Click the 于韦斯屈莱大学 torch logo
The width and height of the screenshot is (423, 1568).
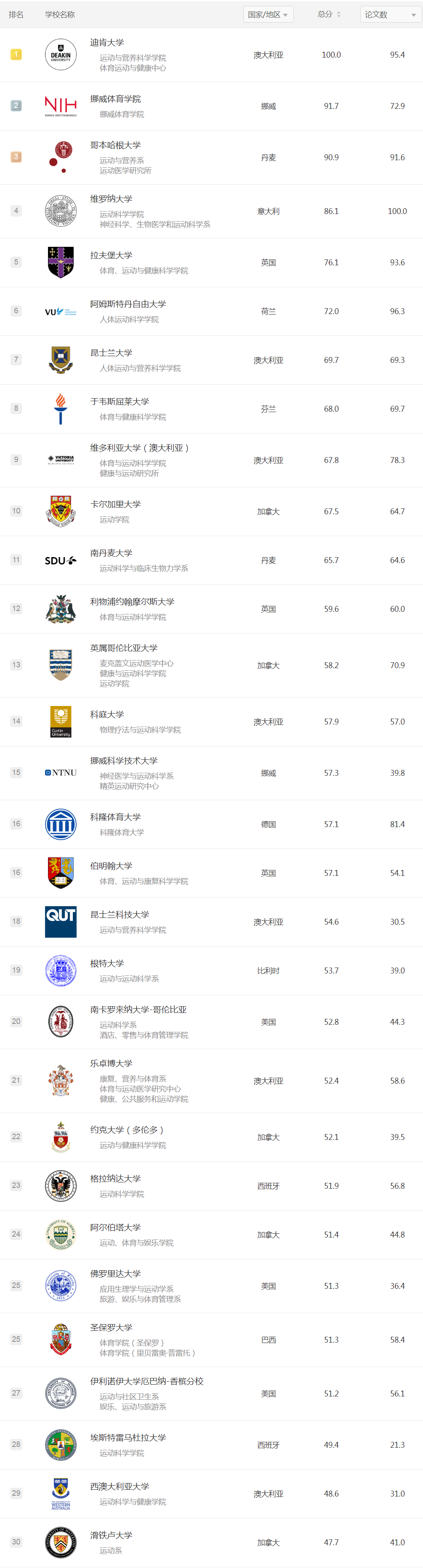point(61,408)
